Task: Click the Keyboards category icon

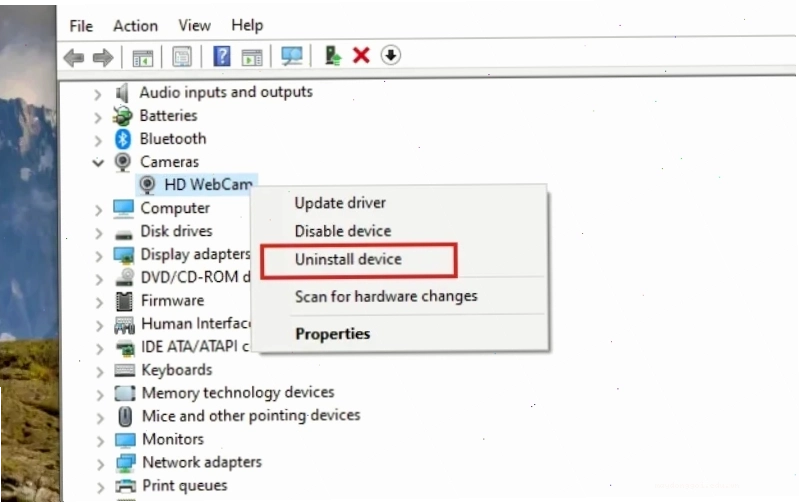Action: click(125, 371)
